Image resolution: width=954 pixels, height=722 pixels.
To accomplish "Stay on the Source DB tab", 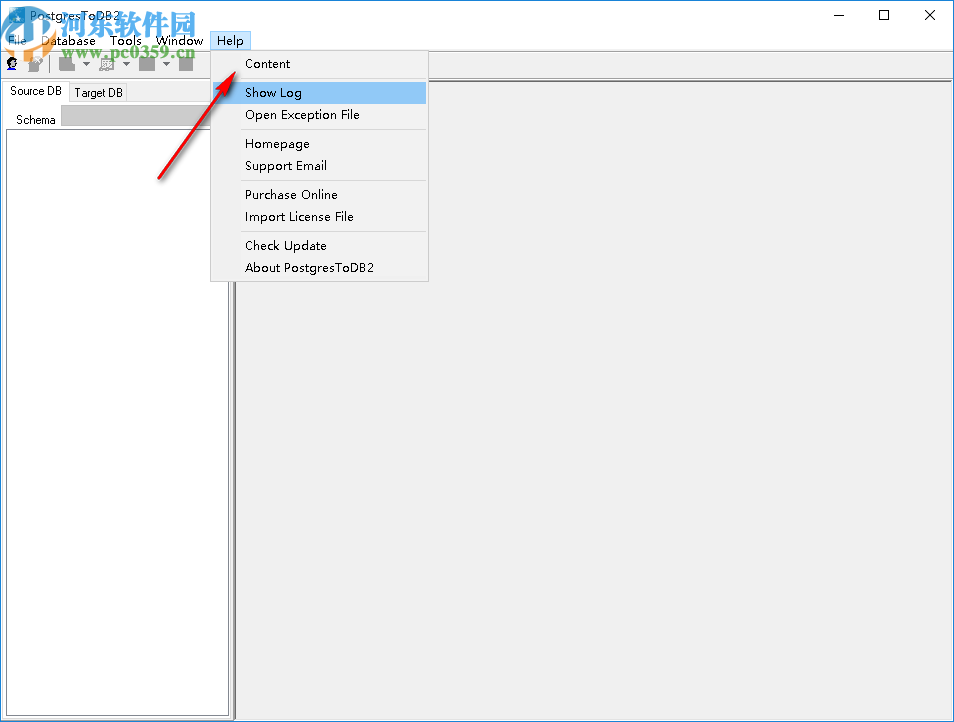I will point(35,91).
